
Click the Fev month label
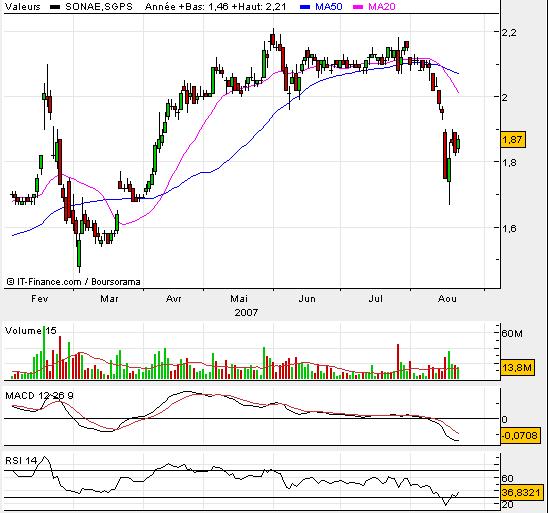tap(39, 299)
